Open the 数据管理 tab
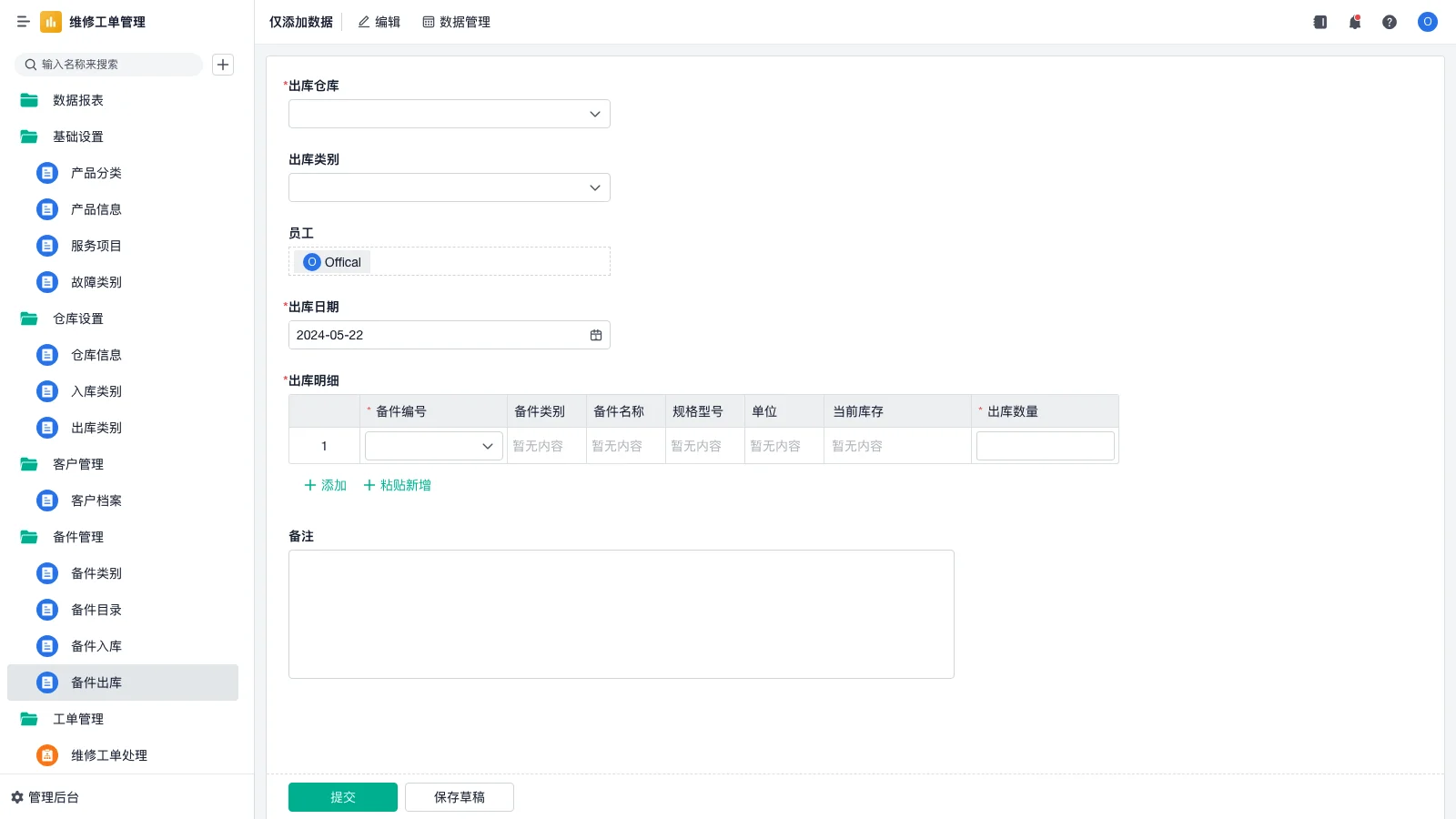The height and width of the screenshot is (819, 1456). point(456,22)
